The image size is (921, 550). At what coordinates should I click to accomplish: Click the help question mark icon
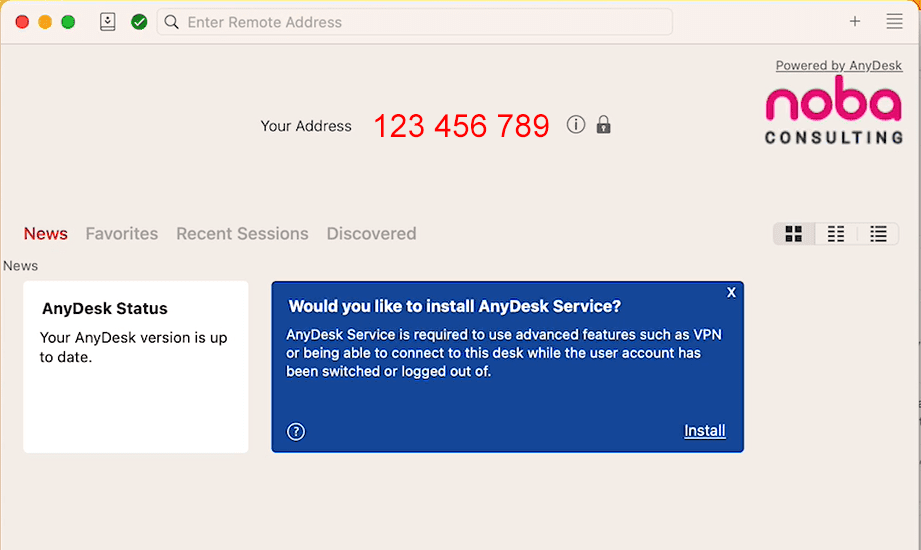pyautogui.click(x=296, y=432)
